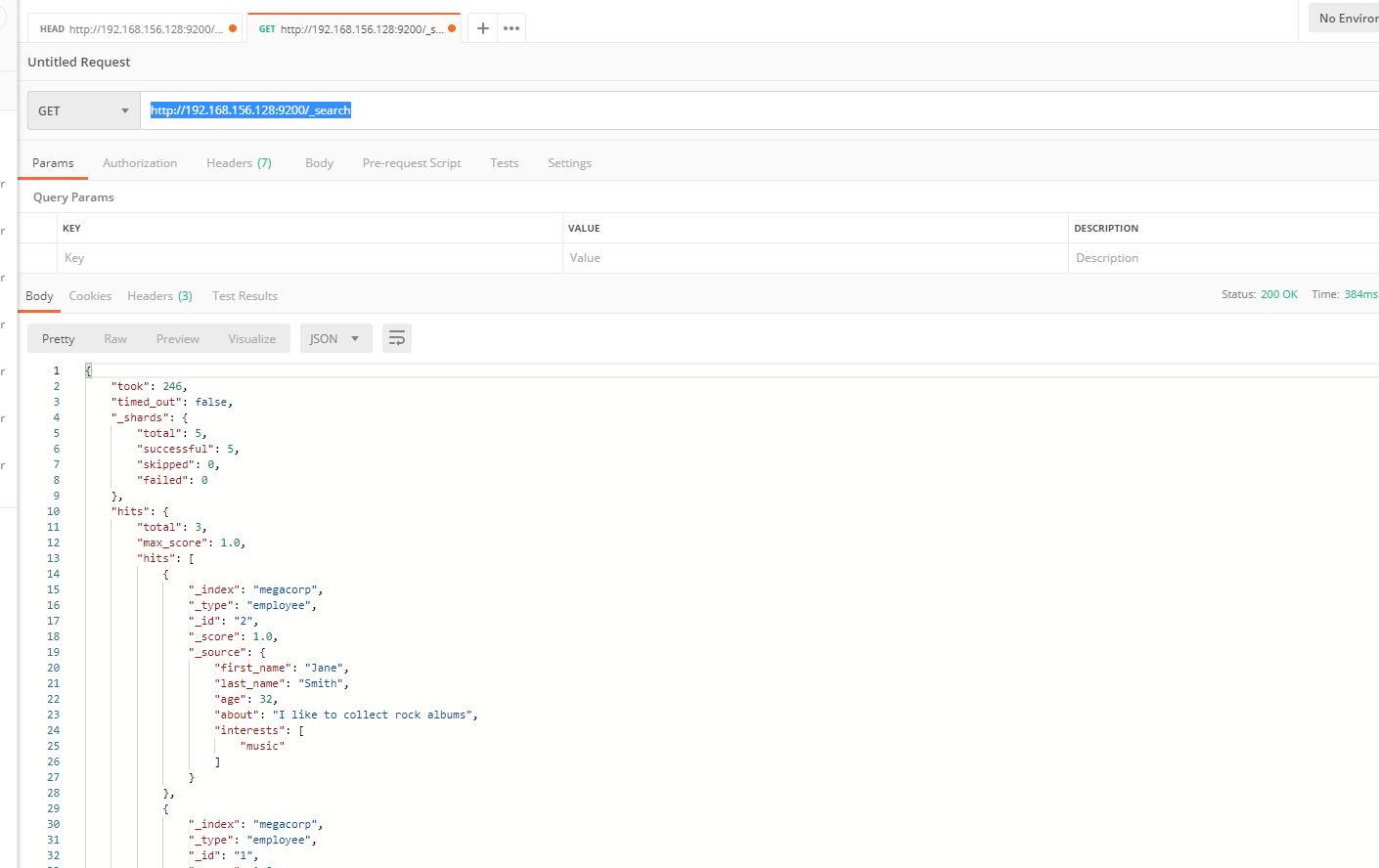Image resolution: width=1379 pixels, height=868 pixels.
Task: Click the query param Key input field
Action: coord(308,258)
